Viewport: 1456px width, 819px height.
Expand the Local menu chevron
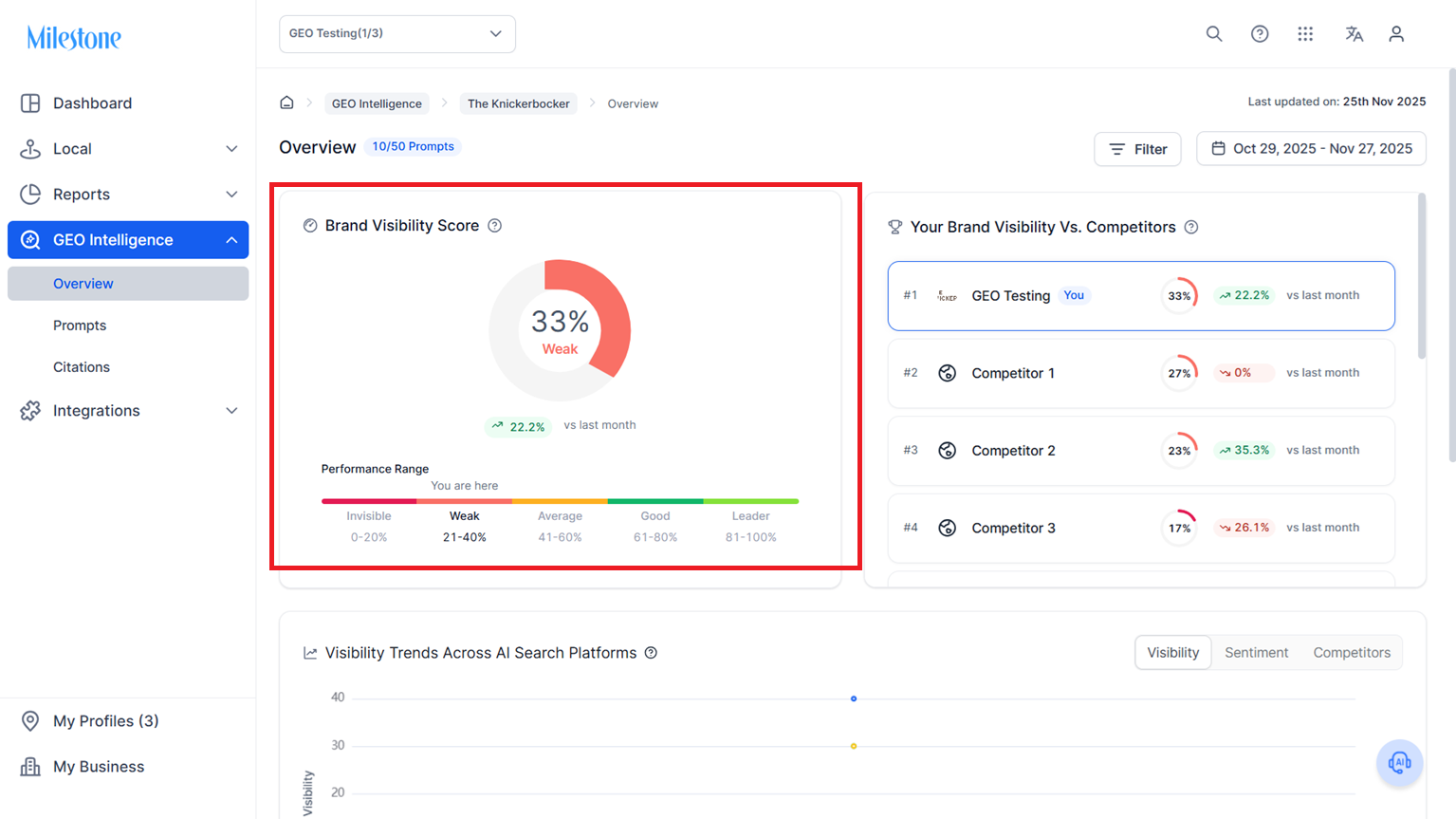[x=231, y=149]
